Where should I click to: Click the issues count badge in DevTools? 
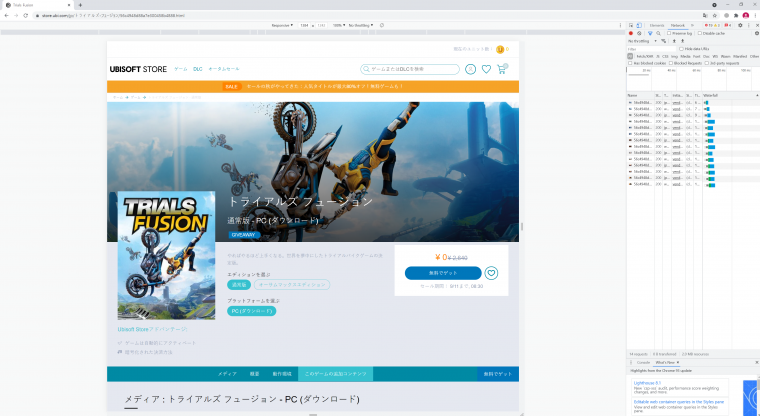(x=728, y=25)
